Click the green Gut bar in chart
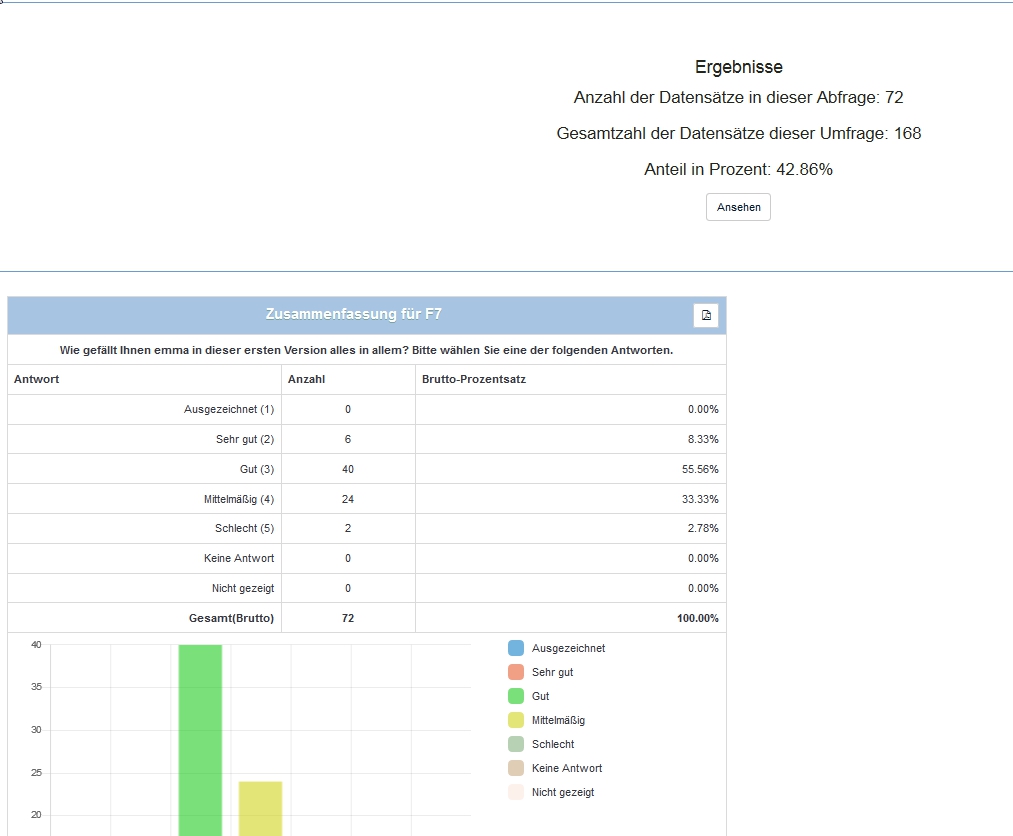This screenshot has width=1013, height=836. [x=200, y=740]
